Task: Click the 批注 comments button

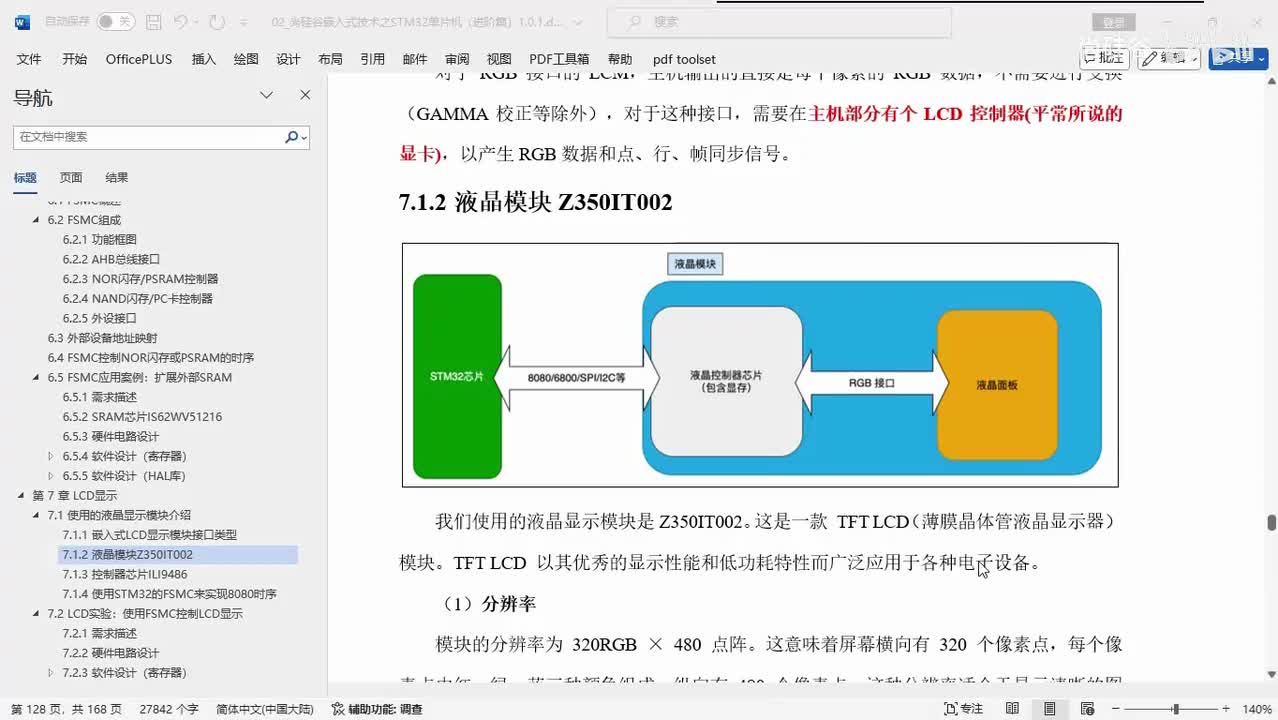Action: click(1104, 58)
